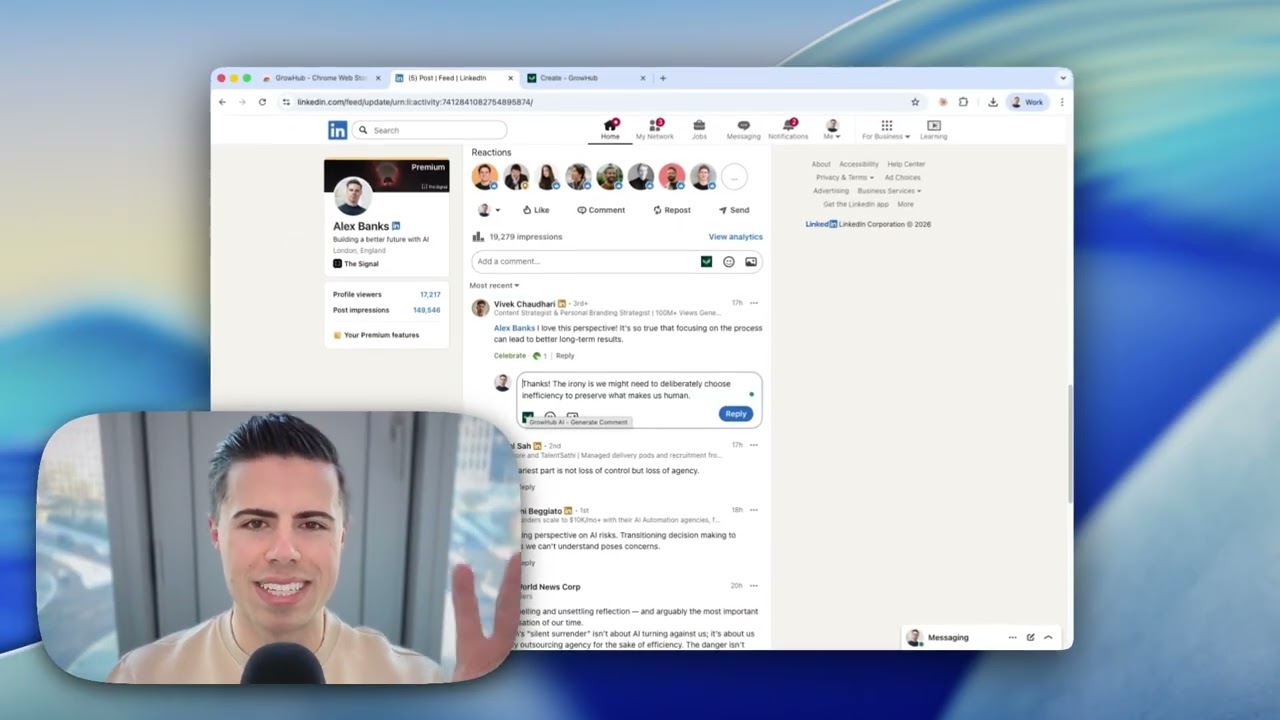Click in the LinkedIn Search field
The width and height of the screenshot is (1280, 720).
pos(428,130)
